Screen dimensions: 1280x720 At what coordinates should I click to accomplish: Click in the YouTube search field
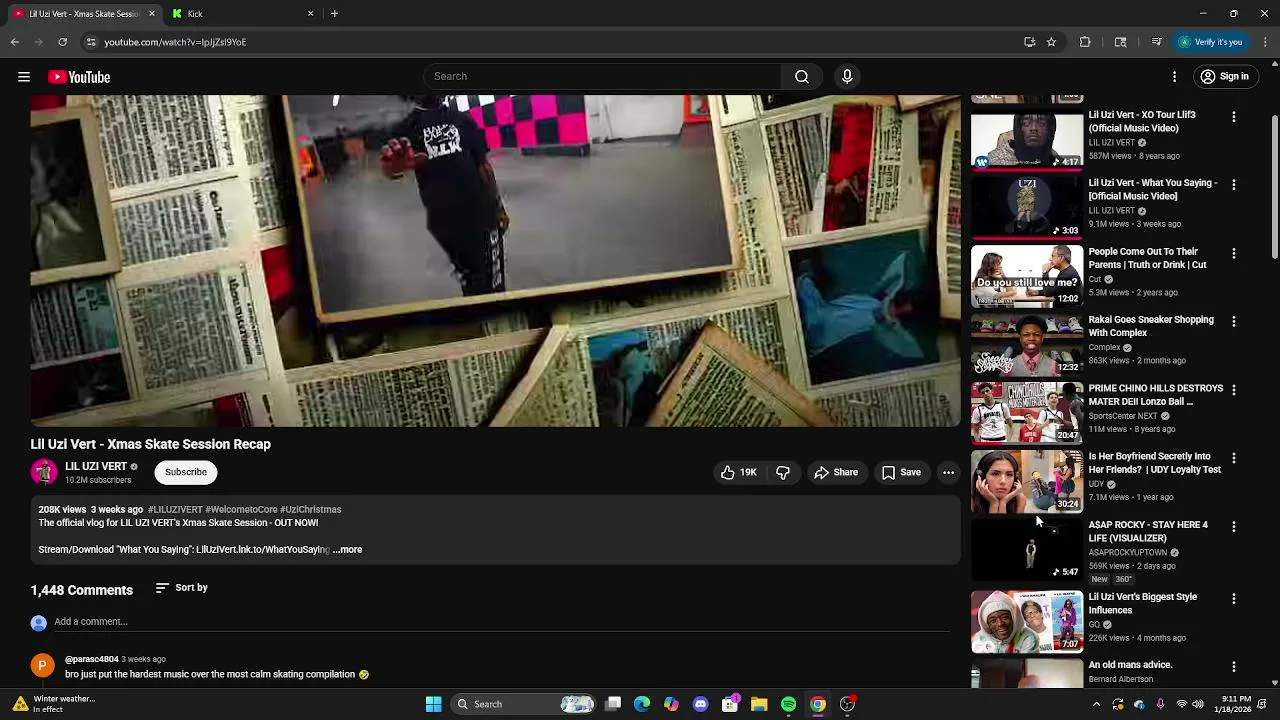pyautogui.click(x=603, y=77)
